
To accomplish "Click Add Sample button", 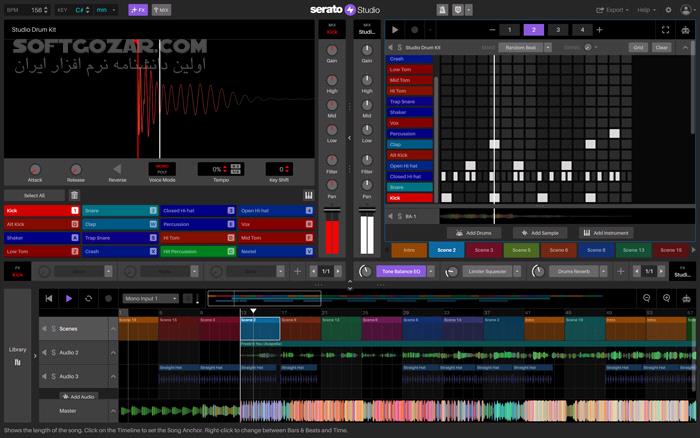I will click(x=540, y=233).
